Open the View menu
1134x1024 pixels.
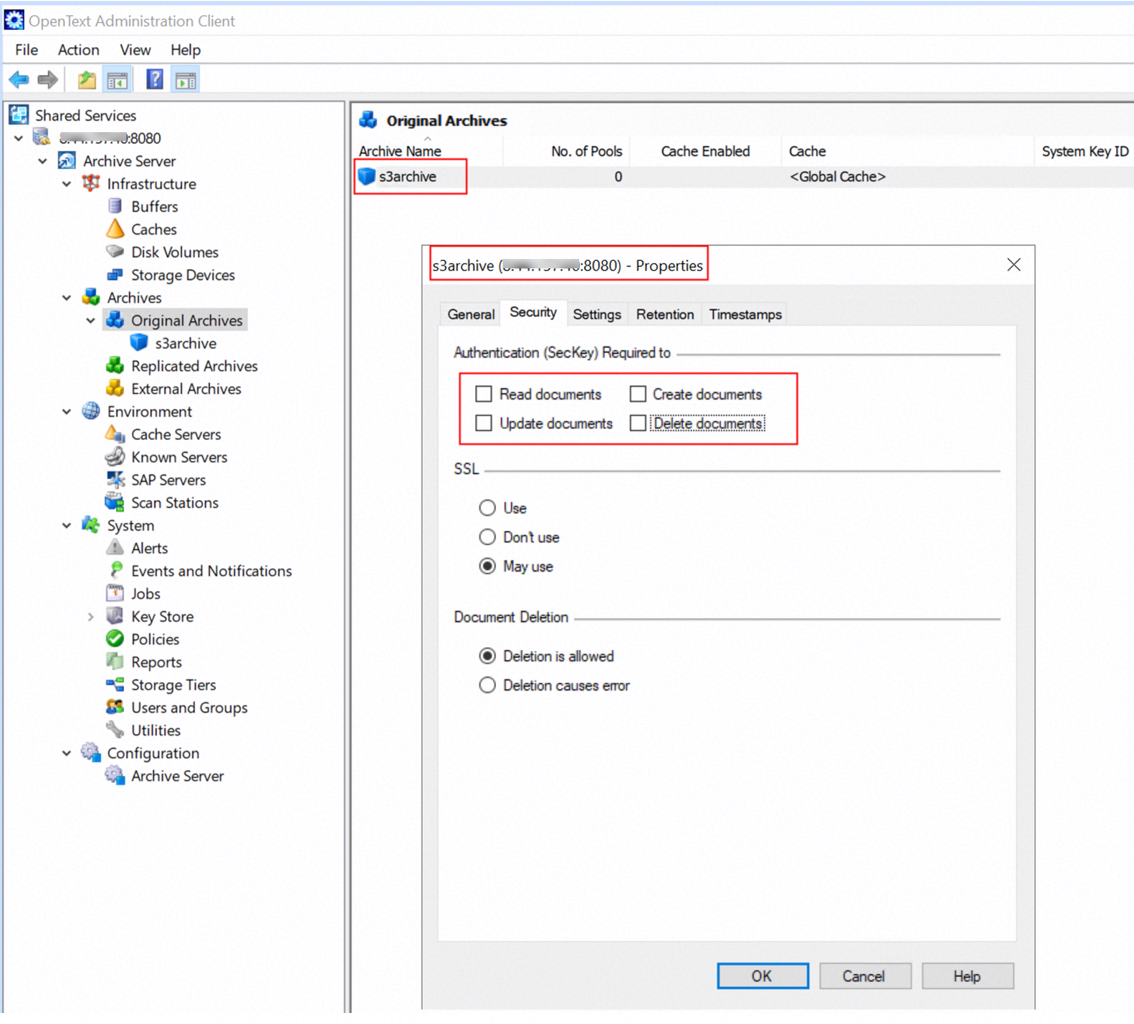pos(135,50)
